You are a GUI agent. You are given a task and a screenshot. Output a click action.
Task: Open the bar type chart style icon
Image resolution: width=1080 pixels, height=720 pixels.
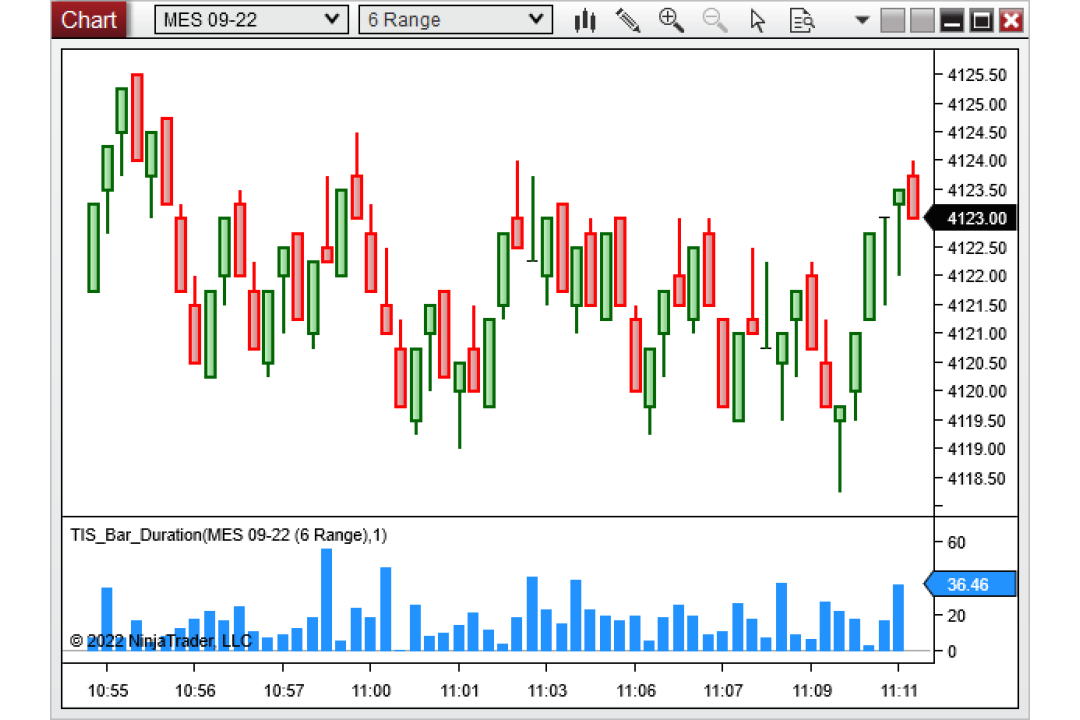point(585,20)
